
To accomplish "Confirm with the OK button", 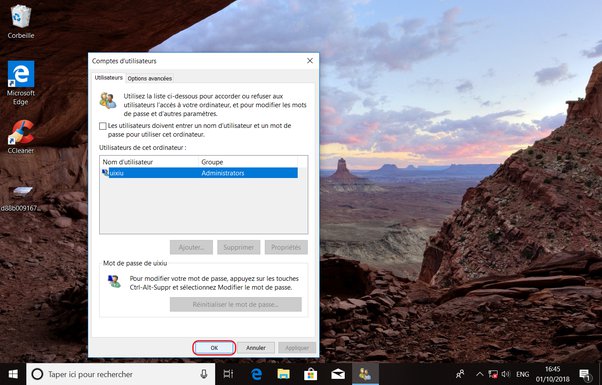I will [x=214, y=348].
